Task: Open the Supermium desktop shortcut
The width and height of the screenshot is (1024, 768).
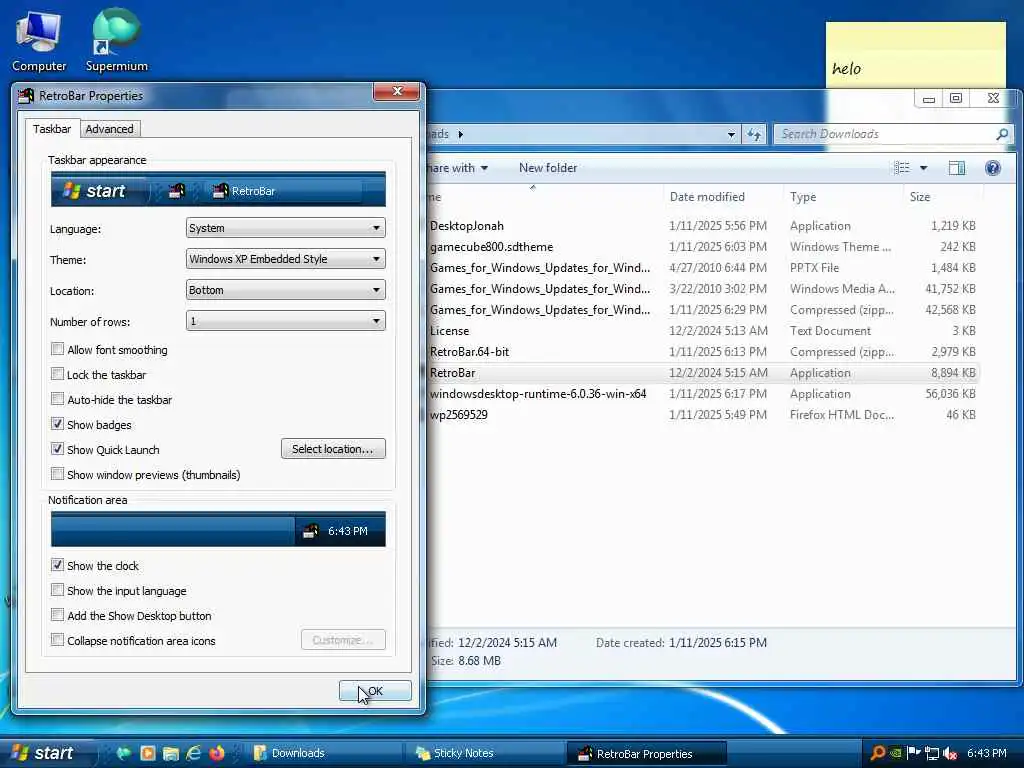Action: tap(116, 41)
